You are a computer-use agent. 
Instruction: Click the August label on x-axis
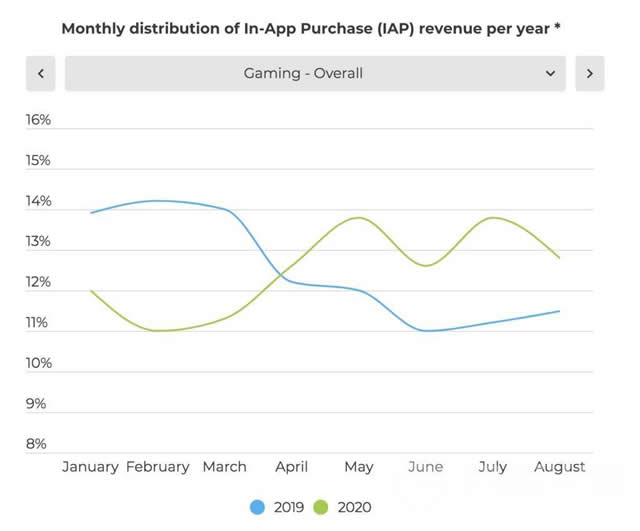560,467
